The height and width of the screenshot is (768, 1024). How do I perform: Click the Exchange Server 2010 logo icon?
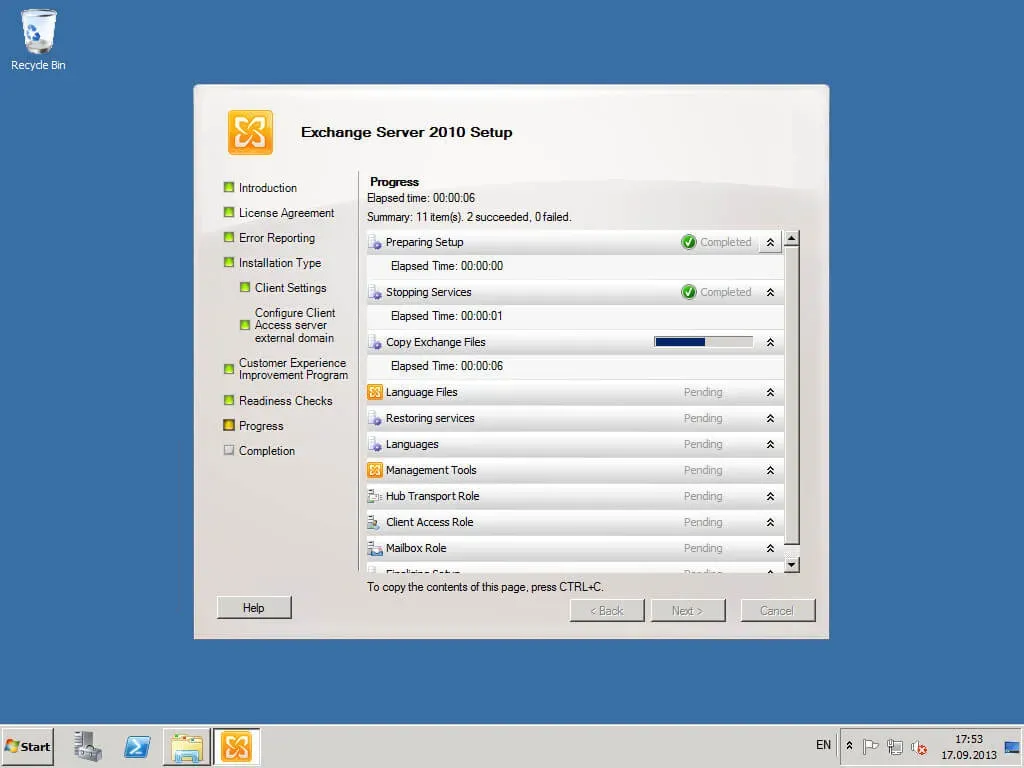point(250,132)
